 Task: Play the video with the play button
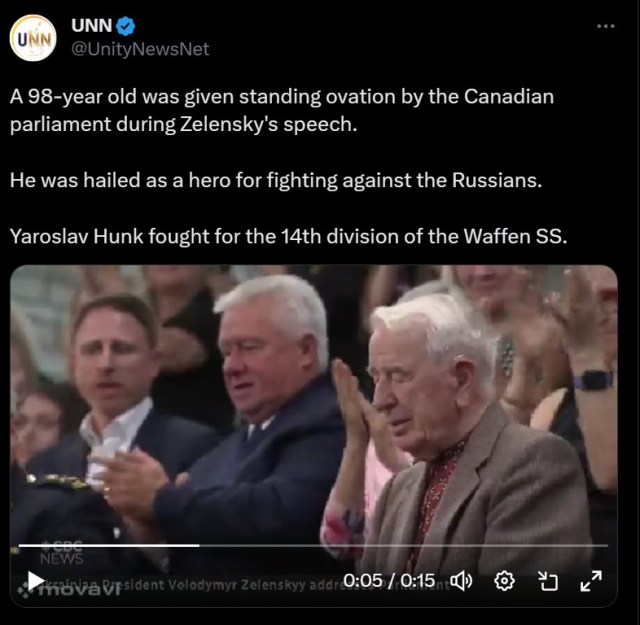point(36,581)
